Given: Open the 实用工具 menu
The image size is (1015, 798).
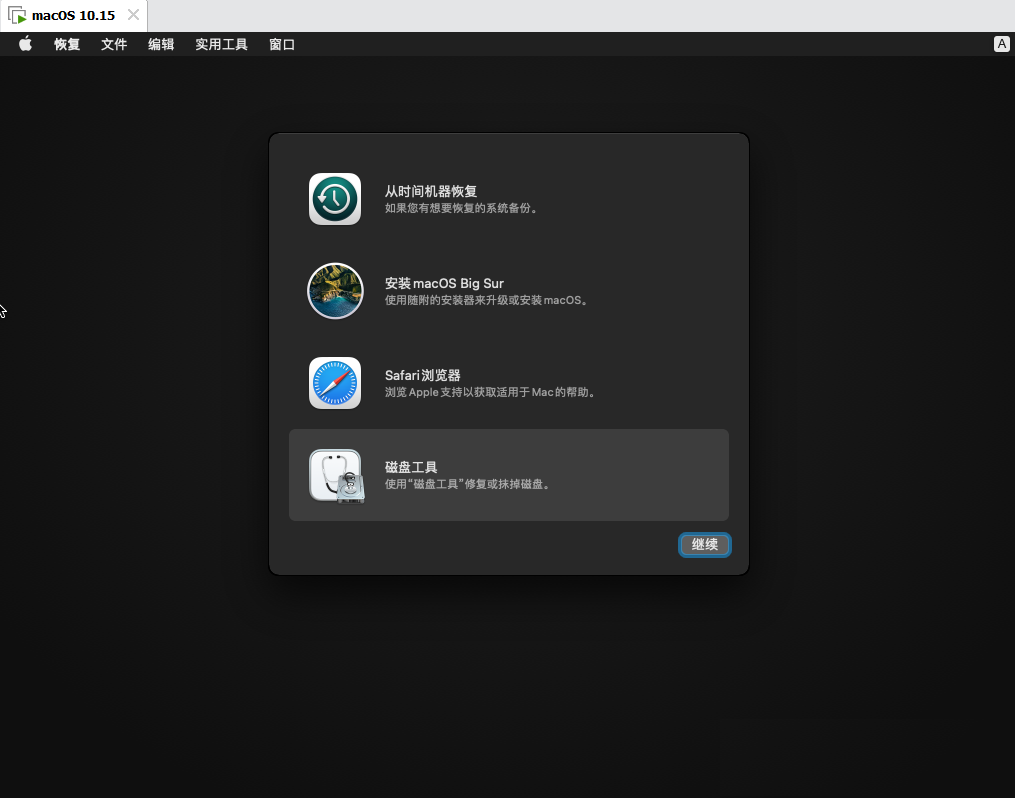Looking at the screenshot, I should point(221,44).
